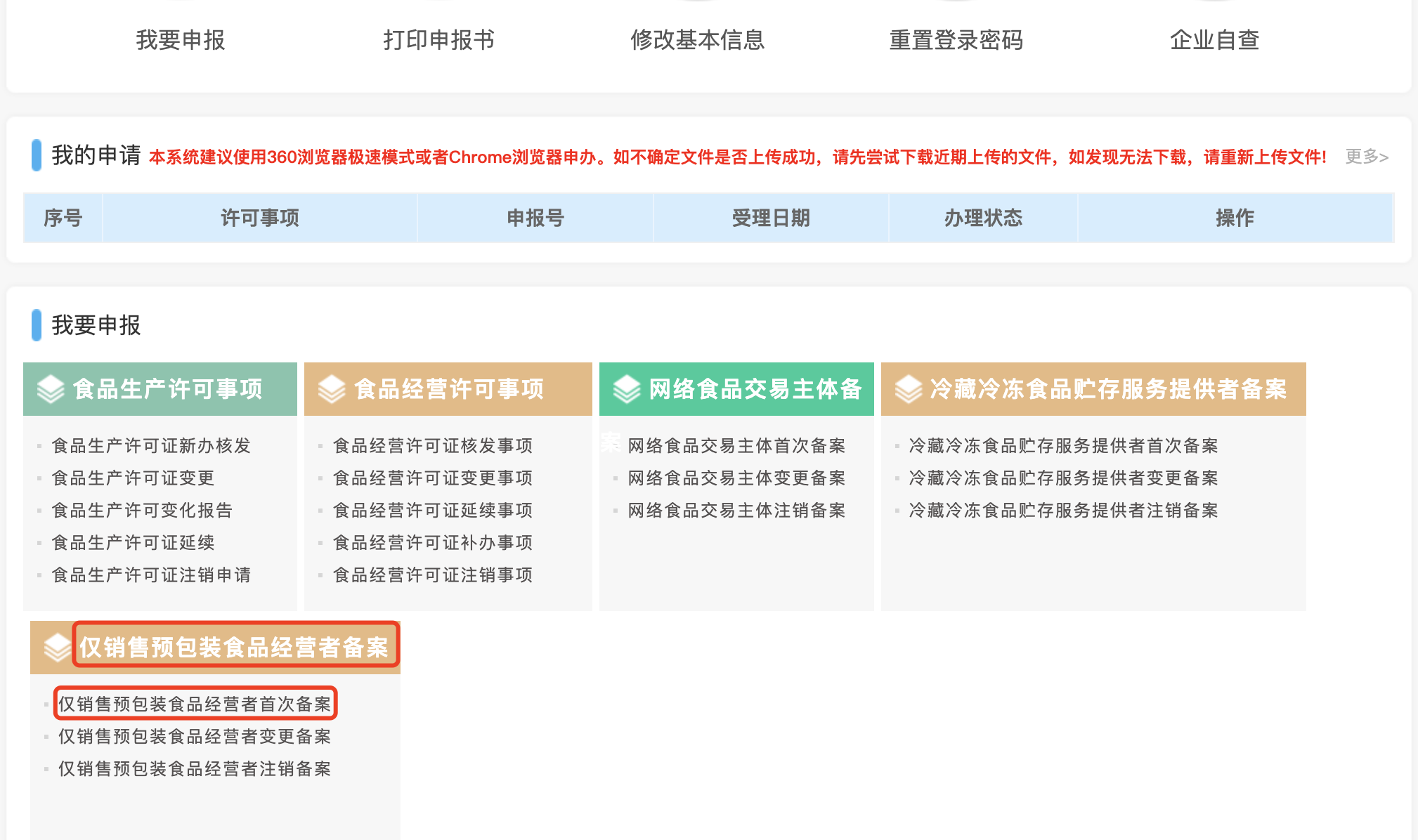The image size is (1418, 840).
Task: Open 打印申报书 from the top menu
Action: point(438,40)
